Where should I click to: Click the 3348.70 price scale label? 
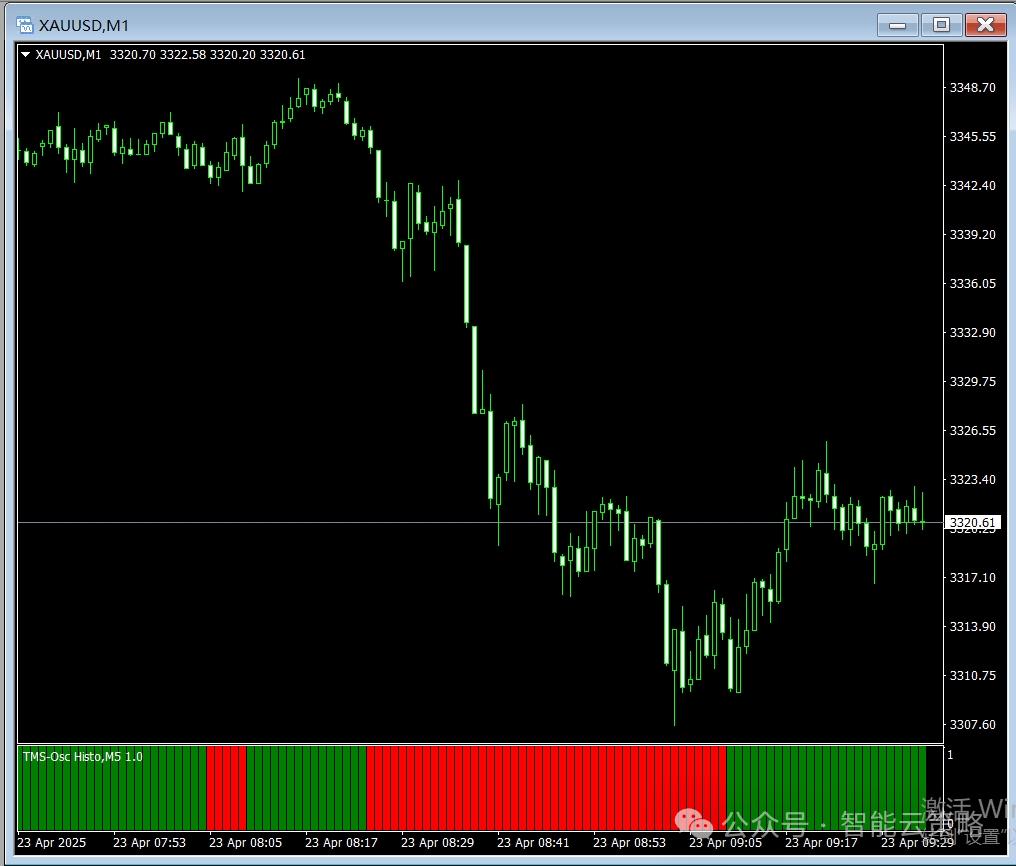pos(973,87)
